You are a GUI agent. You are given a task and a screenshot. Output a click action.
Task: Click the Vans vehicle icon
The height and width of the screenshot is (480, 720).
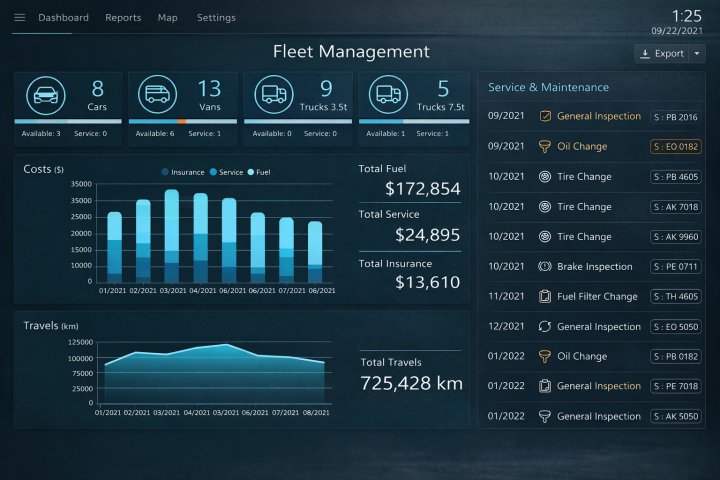click(x=159, y=95)
